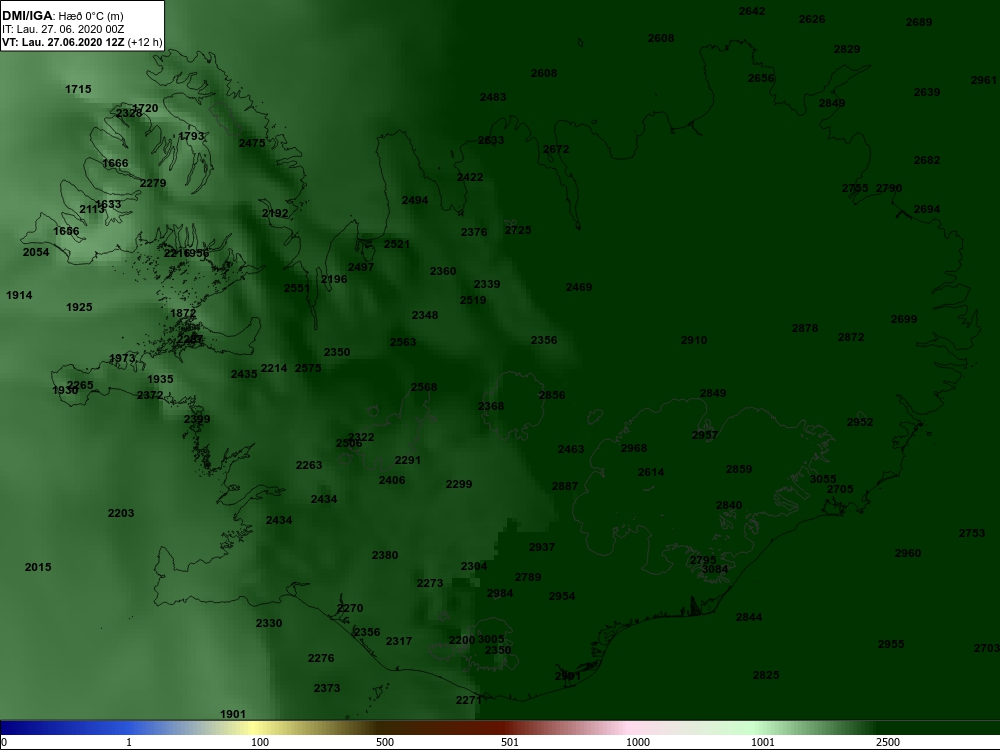The width and height of the screenshot is (1000, 750).
Task: Click the map value 2878
Action: point(805,328)
